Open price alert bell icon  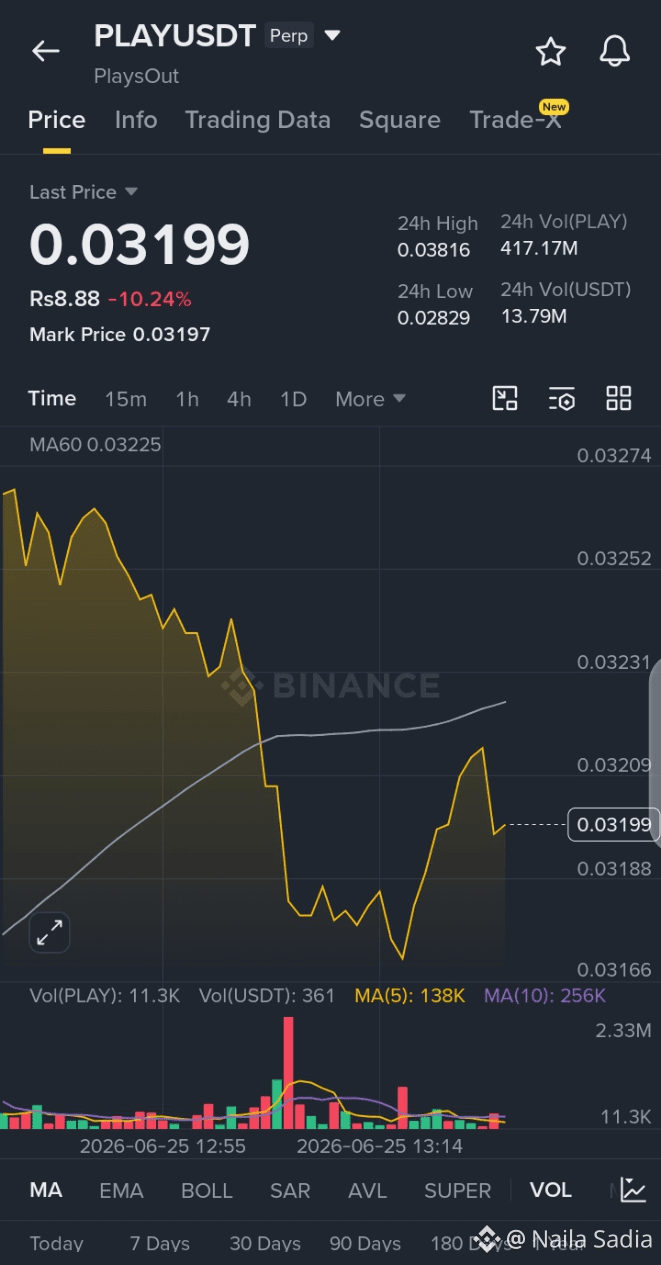click(x=615, y=51)
